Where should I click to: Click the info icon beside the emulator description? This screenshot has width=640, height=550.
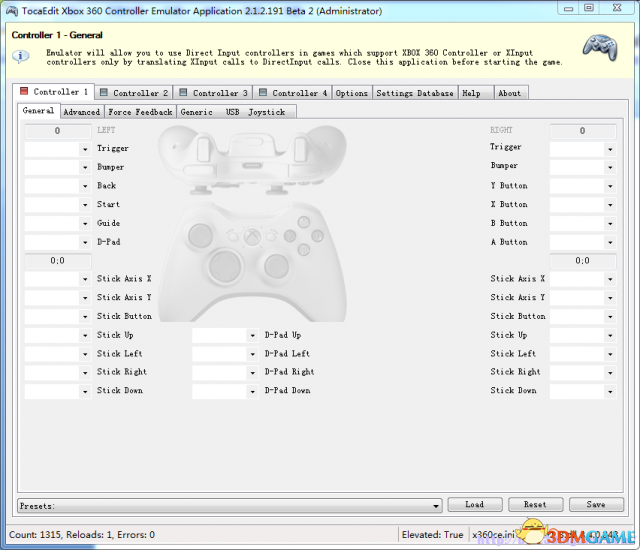point(20,56)
